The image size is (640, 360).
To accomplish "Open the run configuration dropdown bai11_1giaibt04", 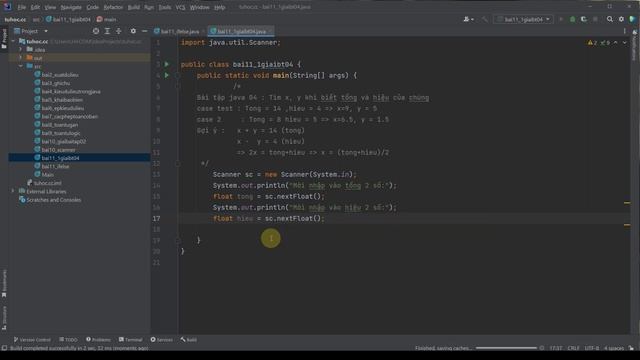I will [x=524, y=19].
